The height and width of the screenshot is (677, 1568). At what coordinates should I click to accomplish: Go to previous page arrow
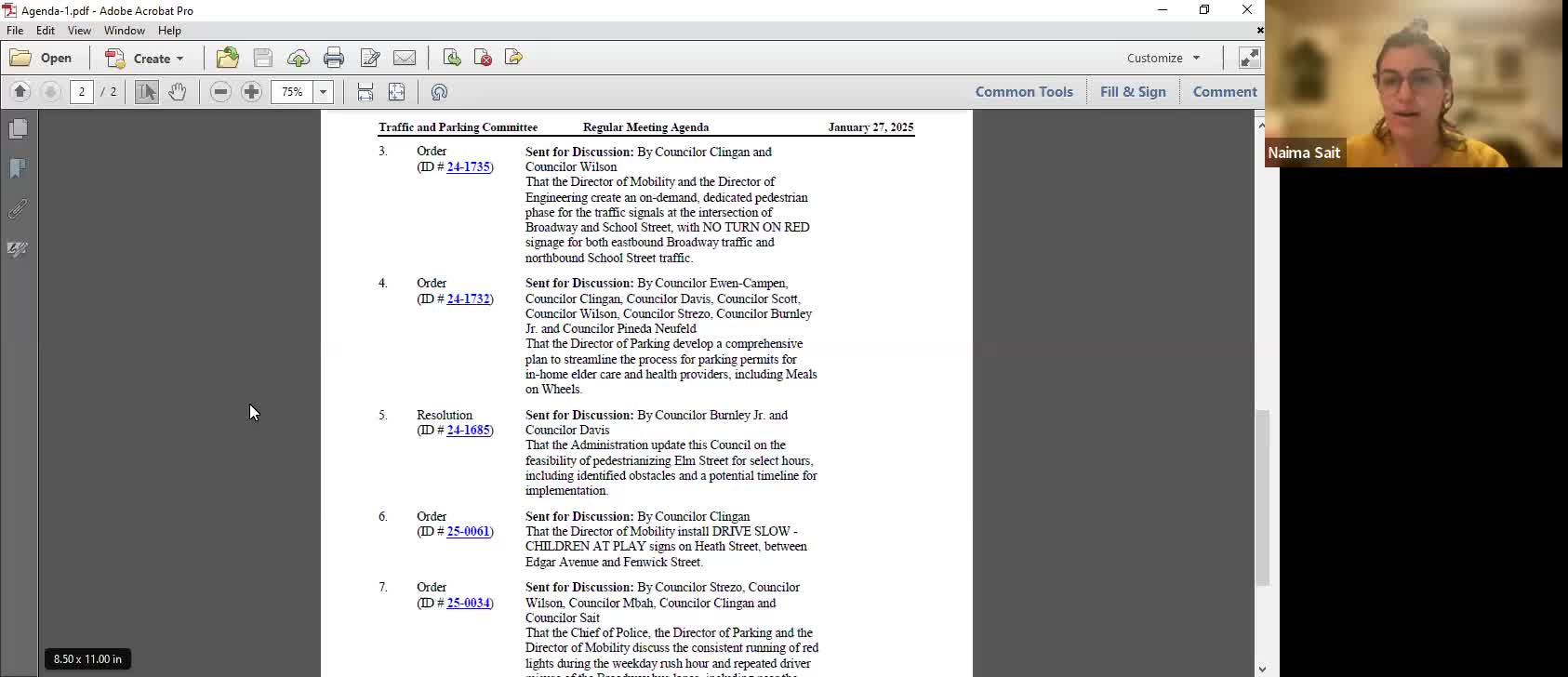[20, 92]
